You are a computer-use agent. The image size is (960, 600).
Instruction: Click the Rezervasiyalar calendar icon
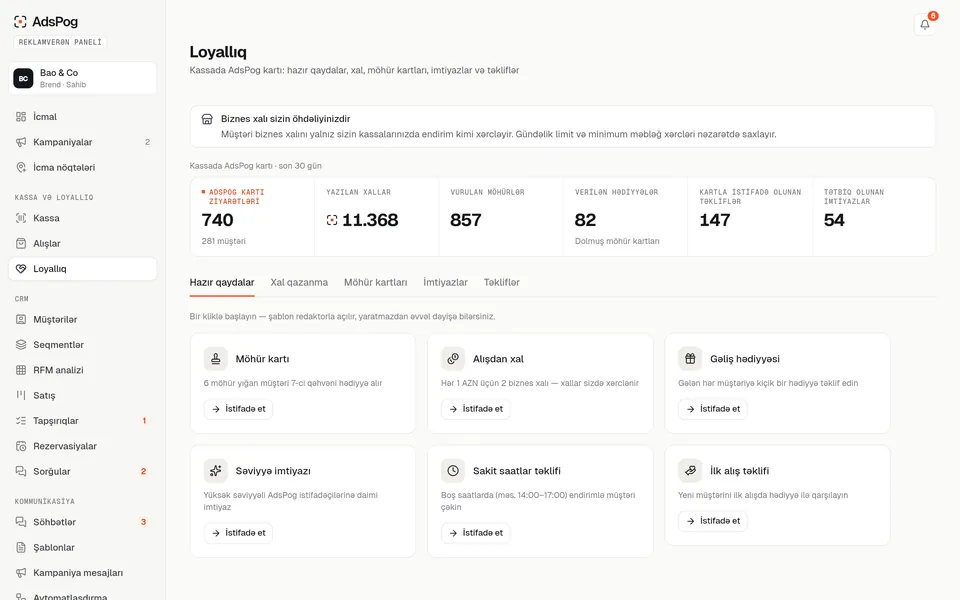(21, 446)
